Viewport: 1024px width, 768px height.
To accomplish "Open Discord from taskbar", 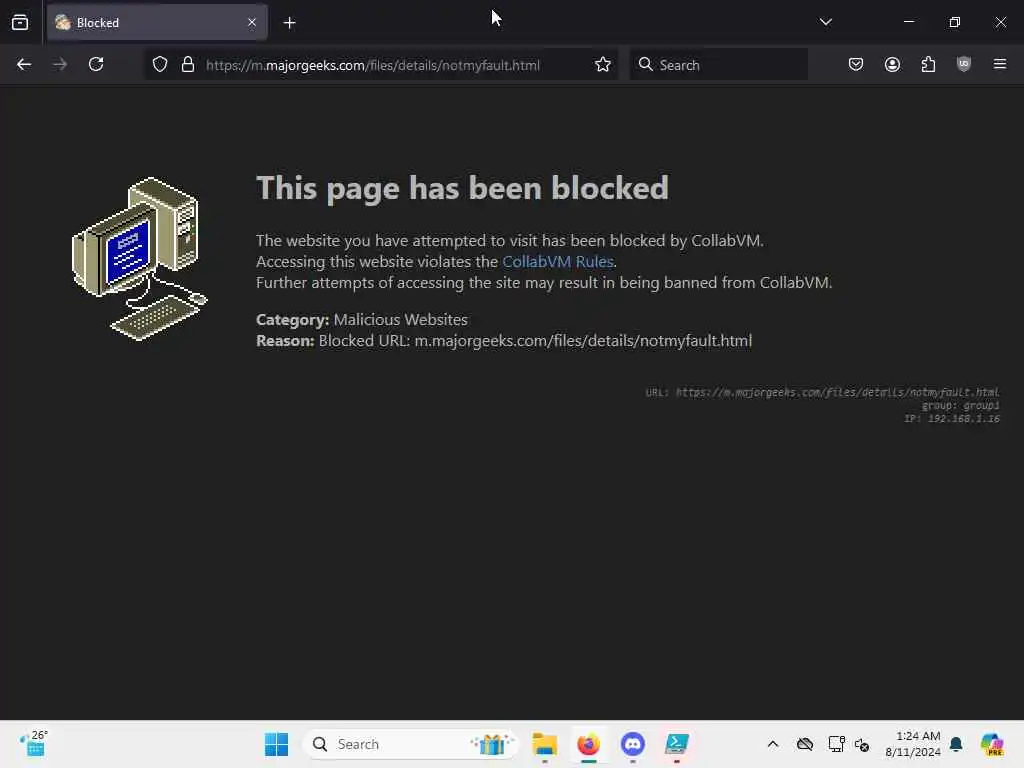I will pos(632,744).
